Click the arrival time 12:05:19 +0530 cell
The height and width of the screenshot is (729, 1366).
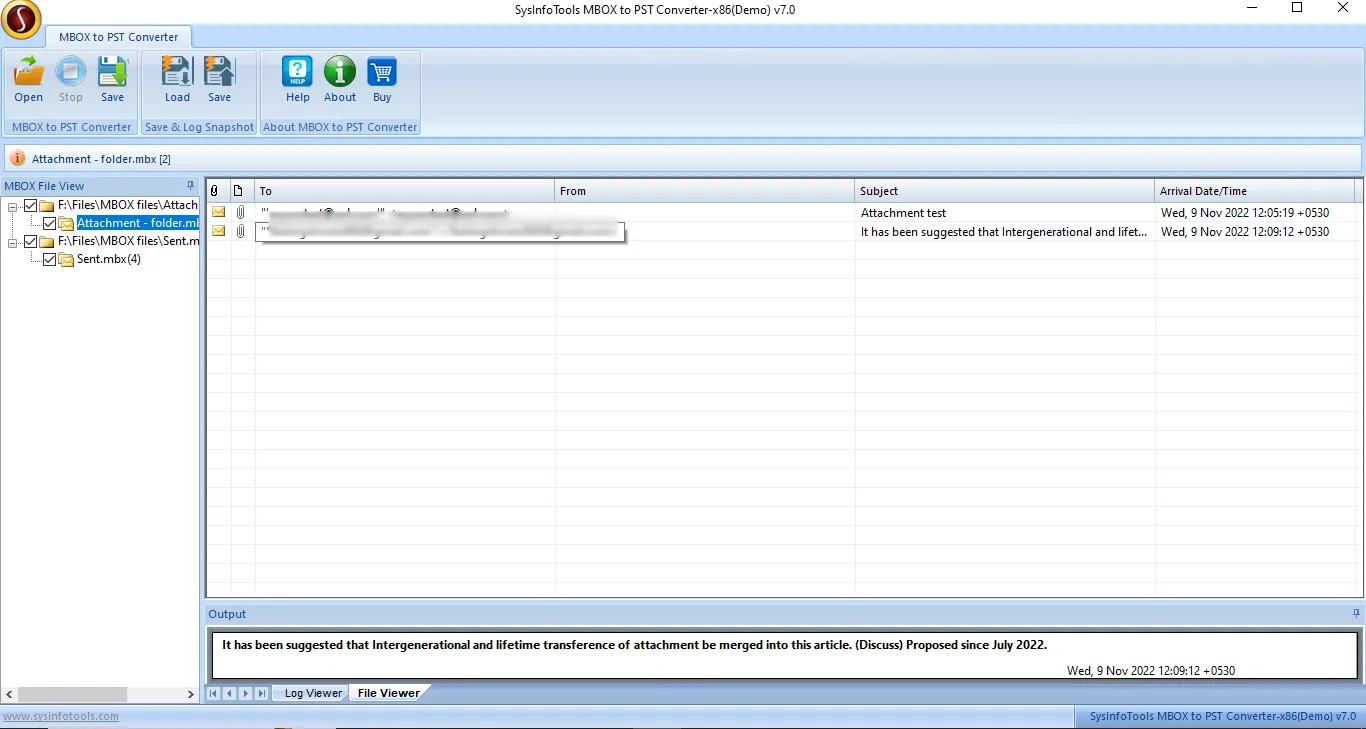pos(1245,213)
